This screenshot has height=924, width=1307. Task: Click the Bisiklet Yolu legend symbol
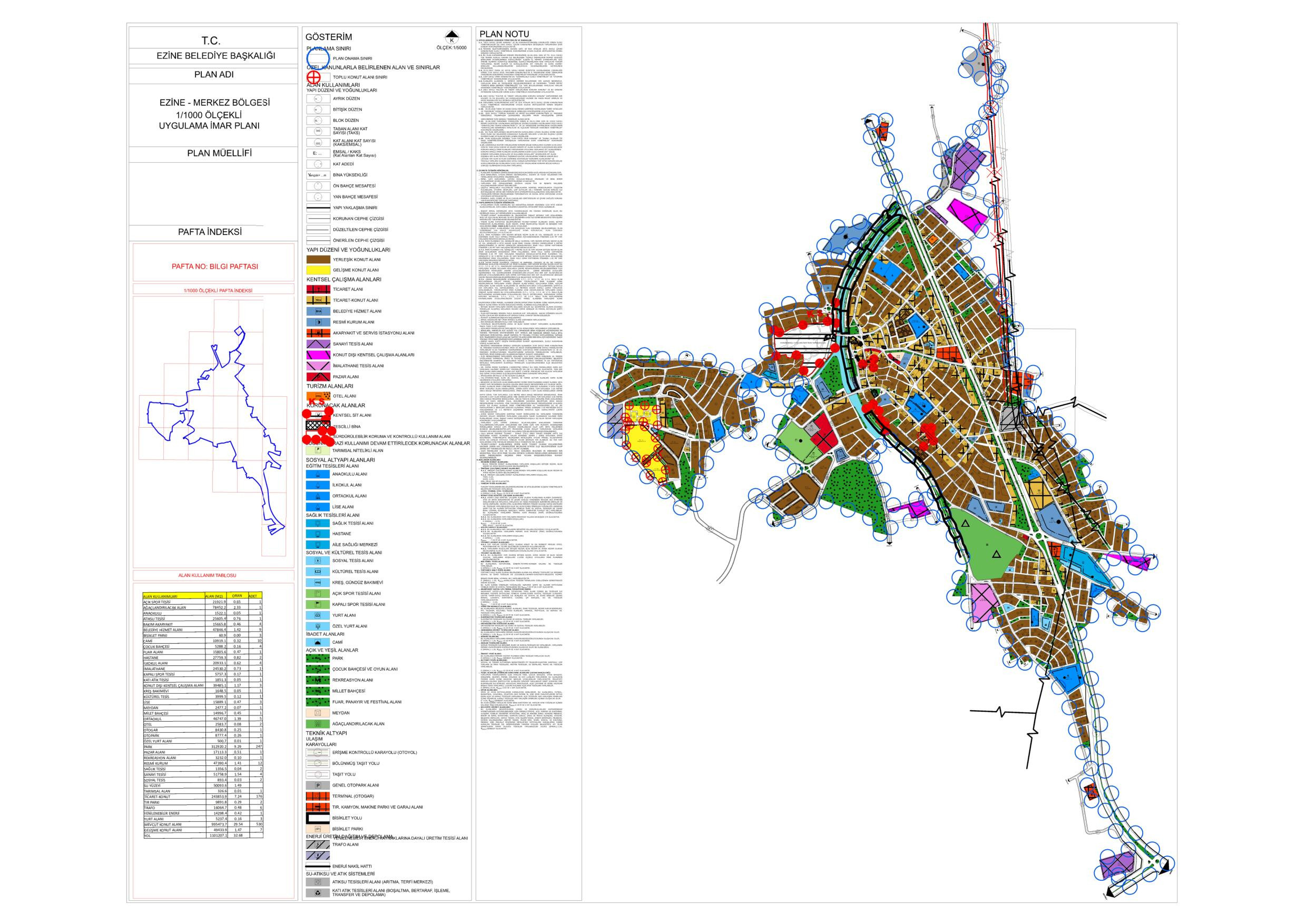click(x=318, y=818)
